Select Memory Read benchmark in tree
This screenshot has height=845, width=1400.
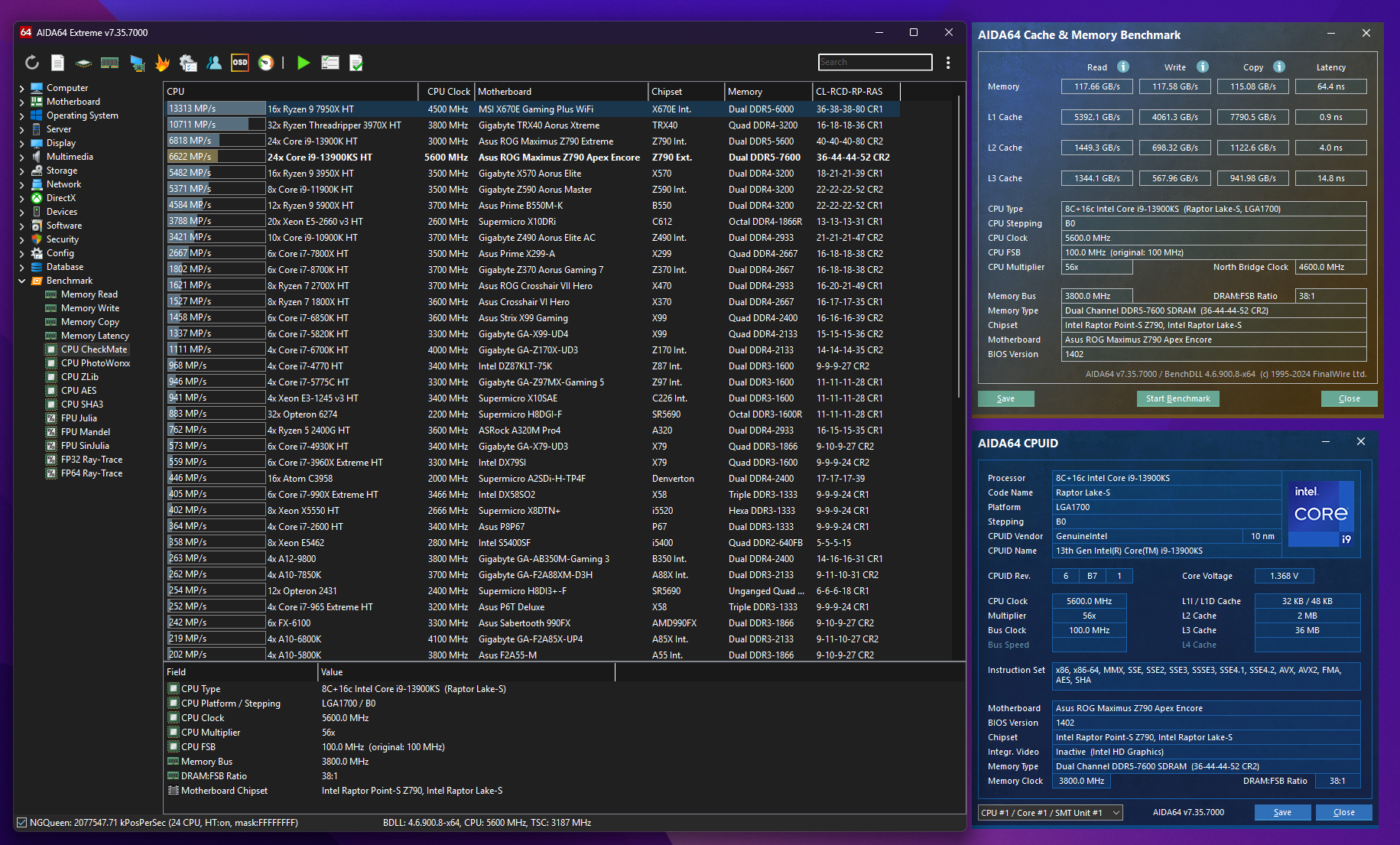coord(89,294)
